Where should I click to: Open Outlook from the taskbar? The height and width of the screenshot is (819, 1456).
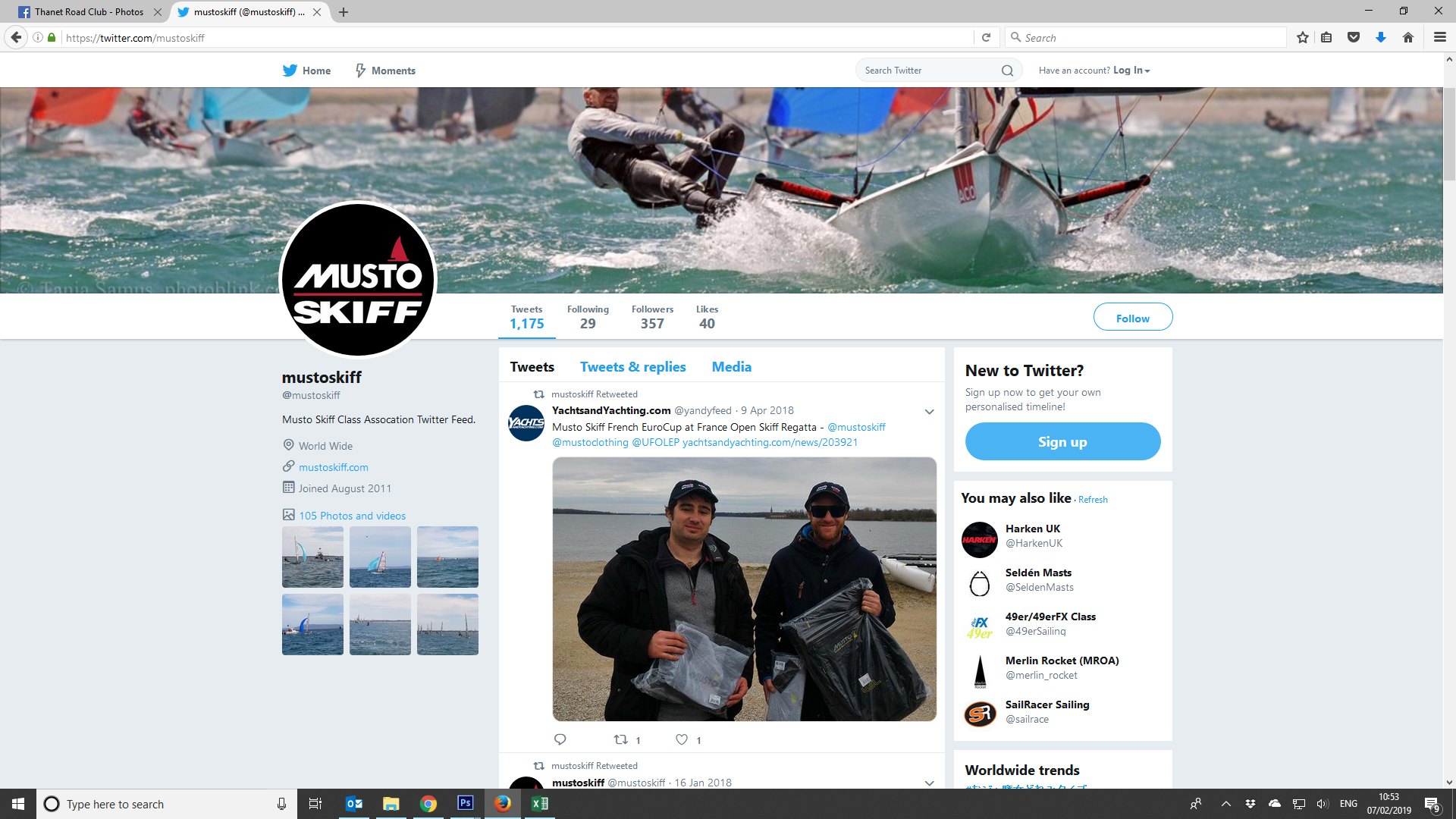point(353,804)
